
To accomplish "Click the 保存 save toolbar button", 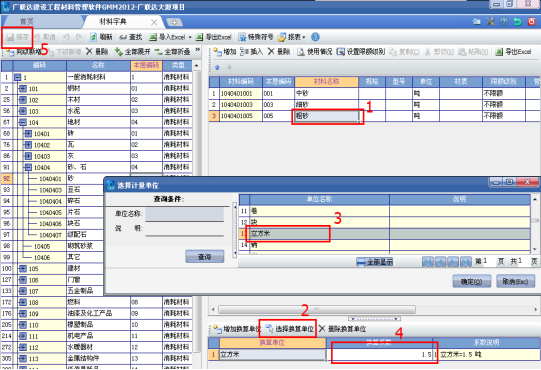I will click(x=18, y=37).
